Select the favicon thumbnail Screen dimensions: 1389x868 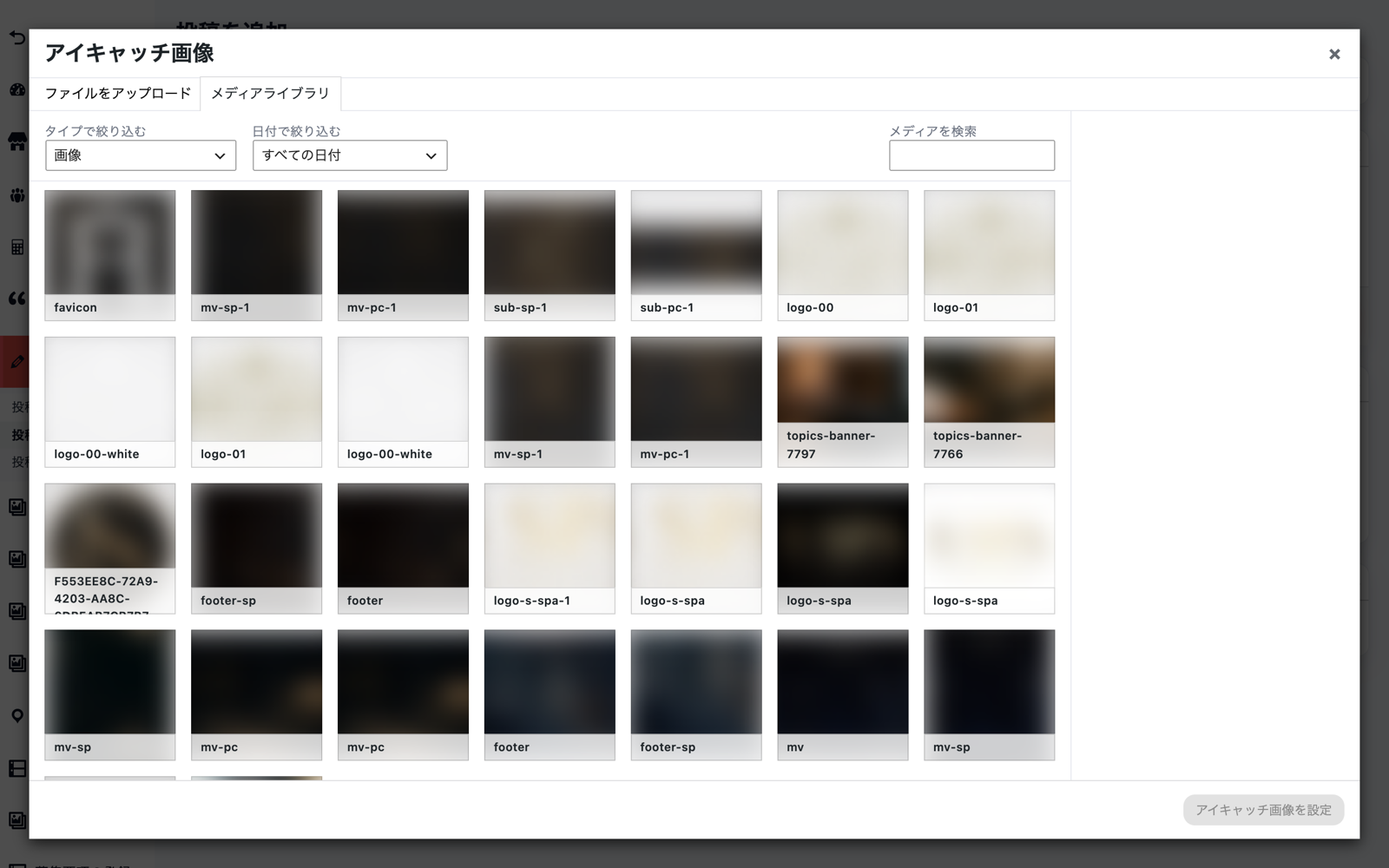[110, 255]
